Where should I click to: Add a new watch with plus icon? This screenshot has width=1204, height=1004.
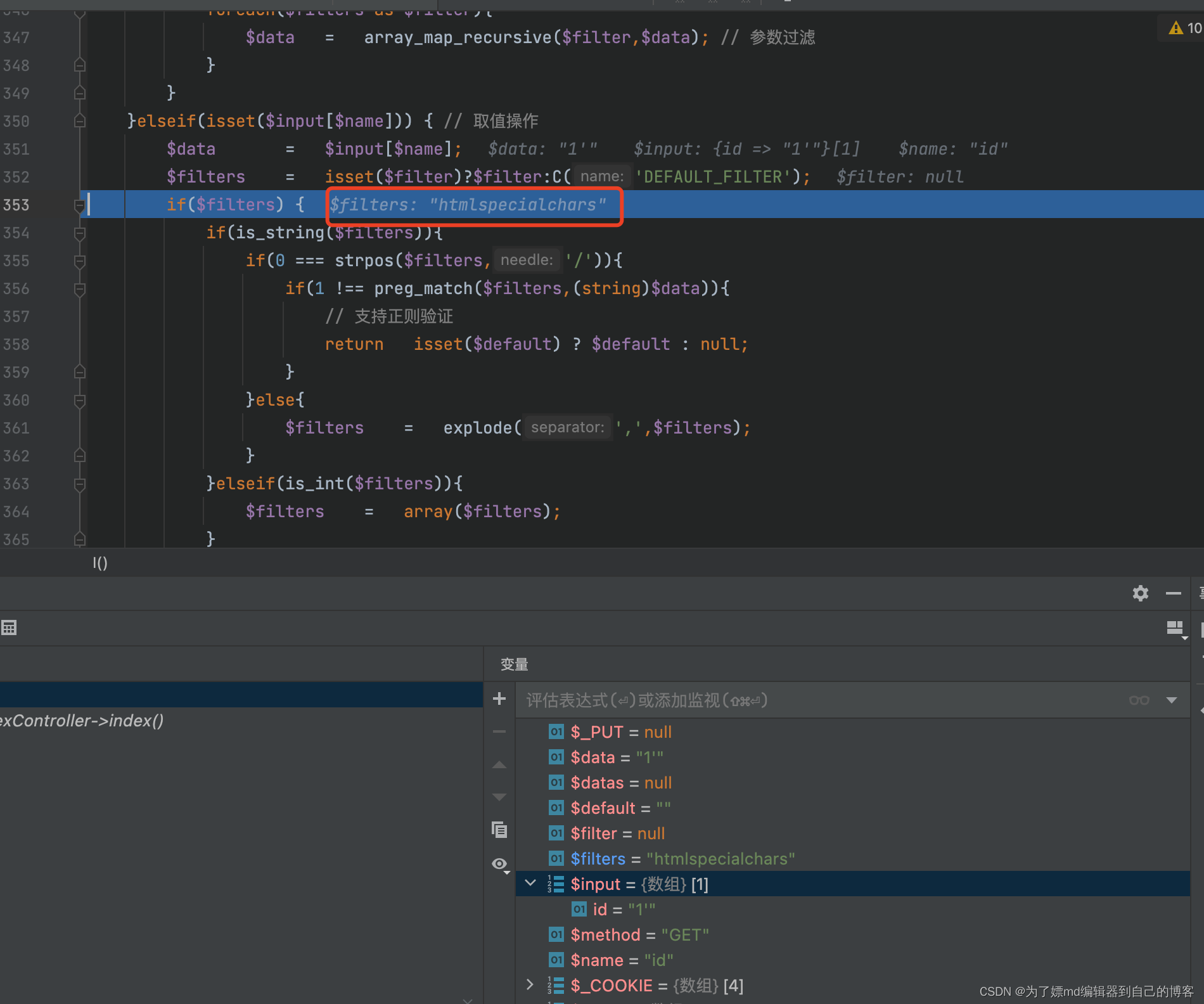pos(499,698)
